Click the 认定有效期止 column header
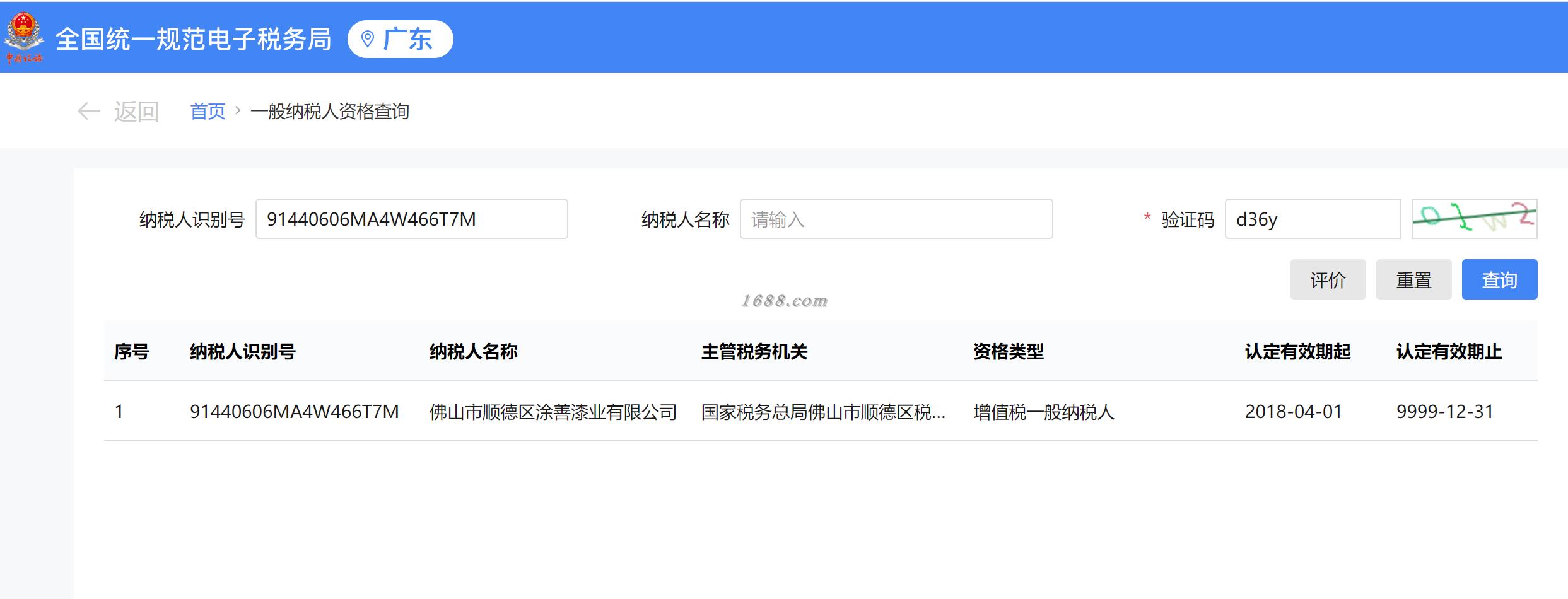The width and height of the screenshot is (1568, 599). pyautogui.click(x=1449, y=351)
